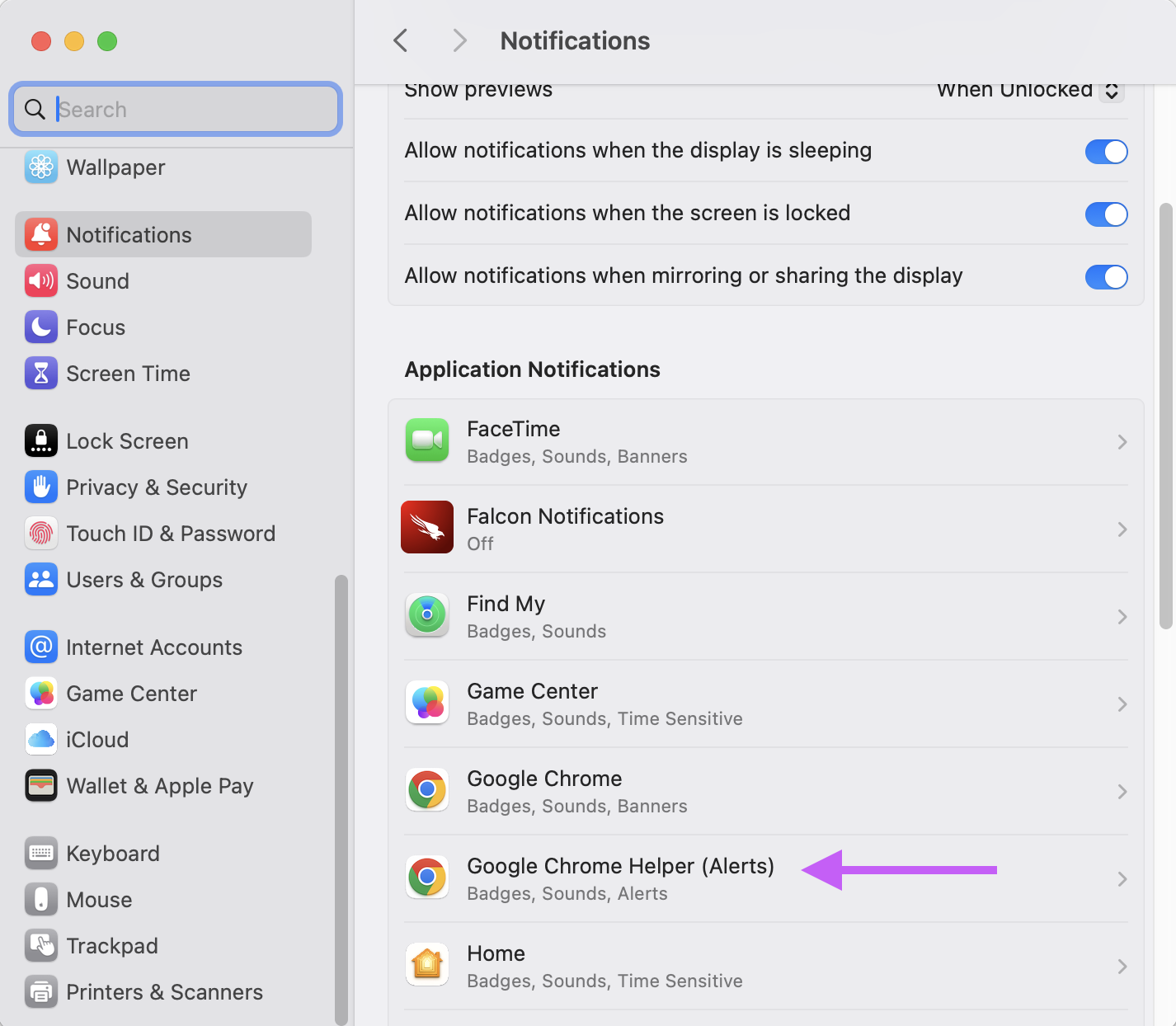Expand Find My notification settings chevron

click(1122, 617)
